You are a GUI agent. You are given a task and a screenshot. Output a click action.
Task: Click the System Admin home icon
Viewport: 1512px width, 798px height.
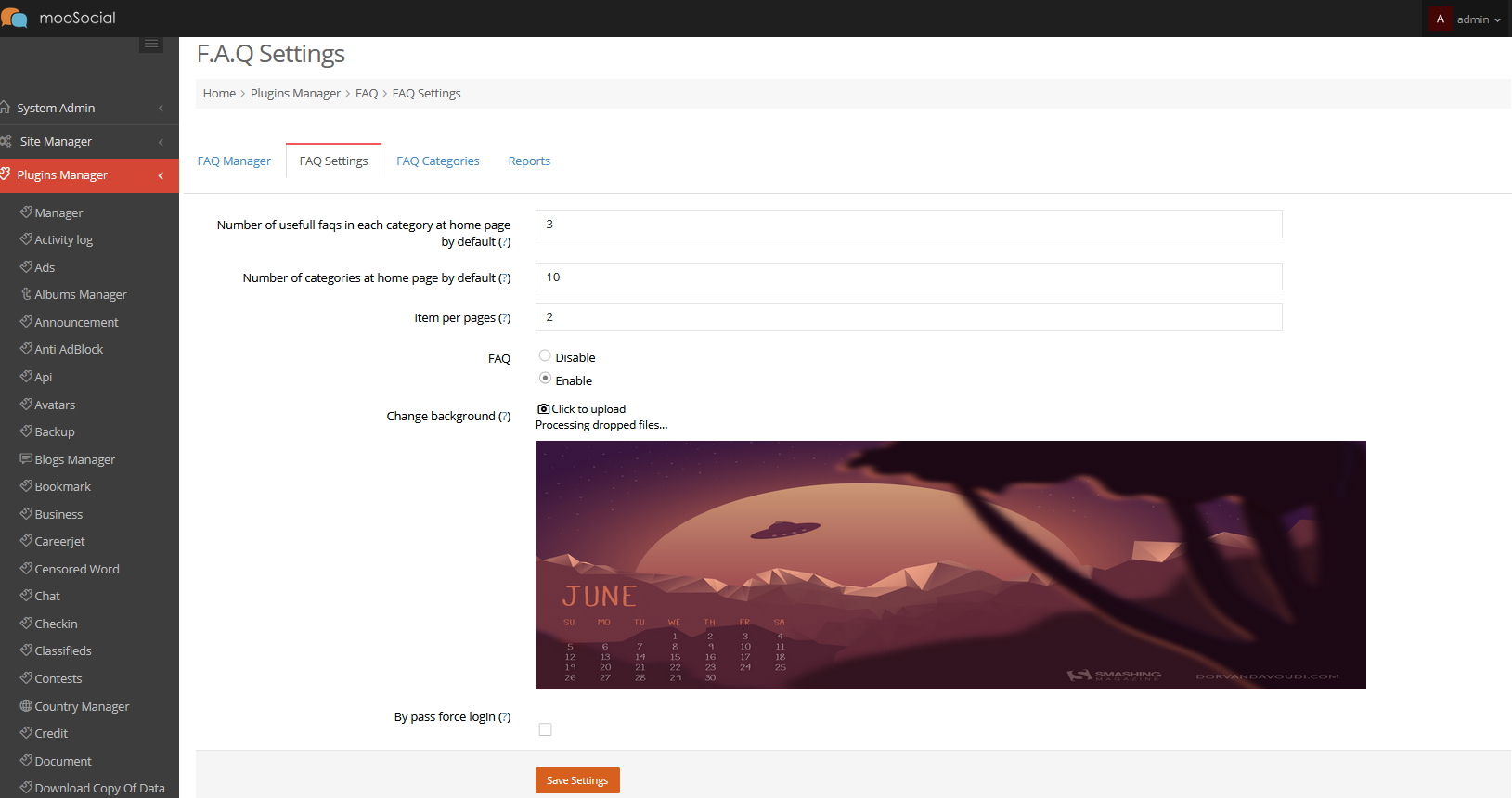[x=5, y=107]
